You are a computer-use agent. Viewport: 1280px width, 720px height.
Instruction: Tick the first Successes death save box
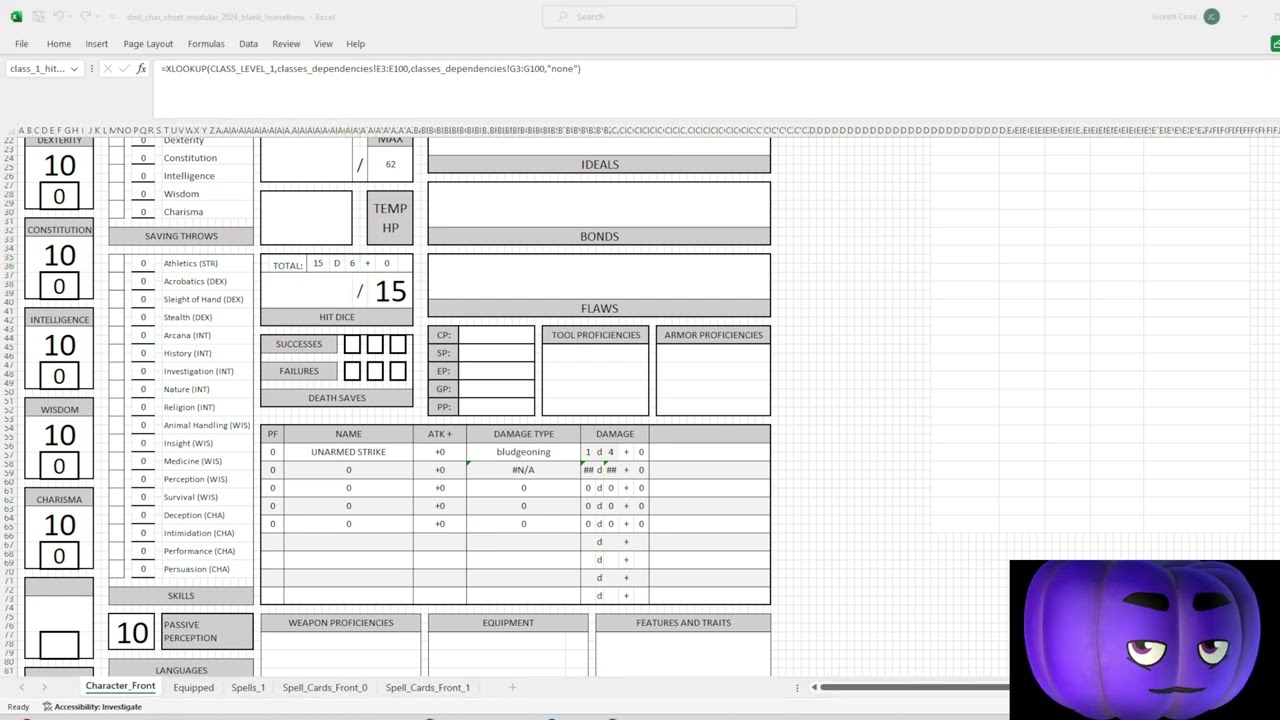352,344
